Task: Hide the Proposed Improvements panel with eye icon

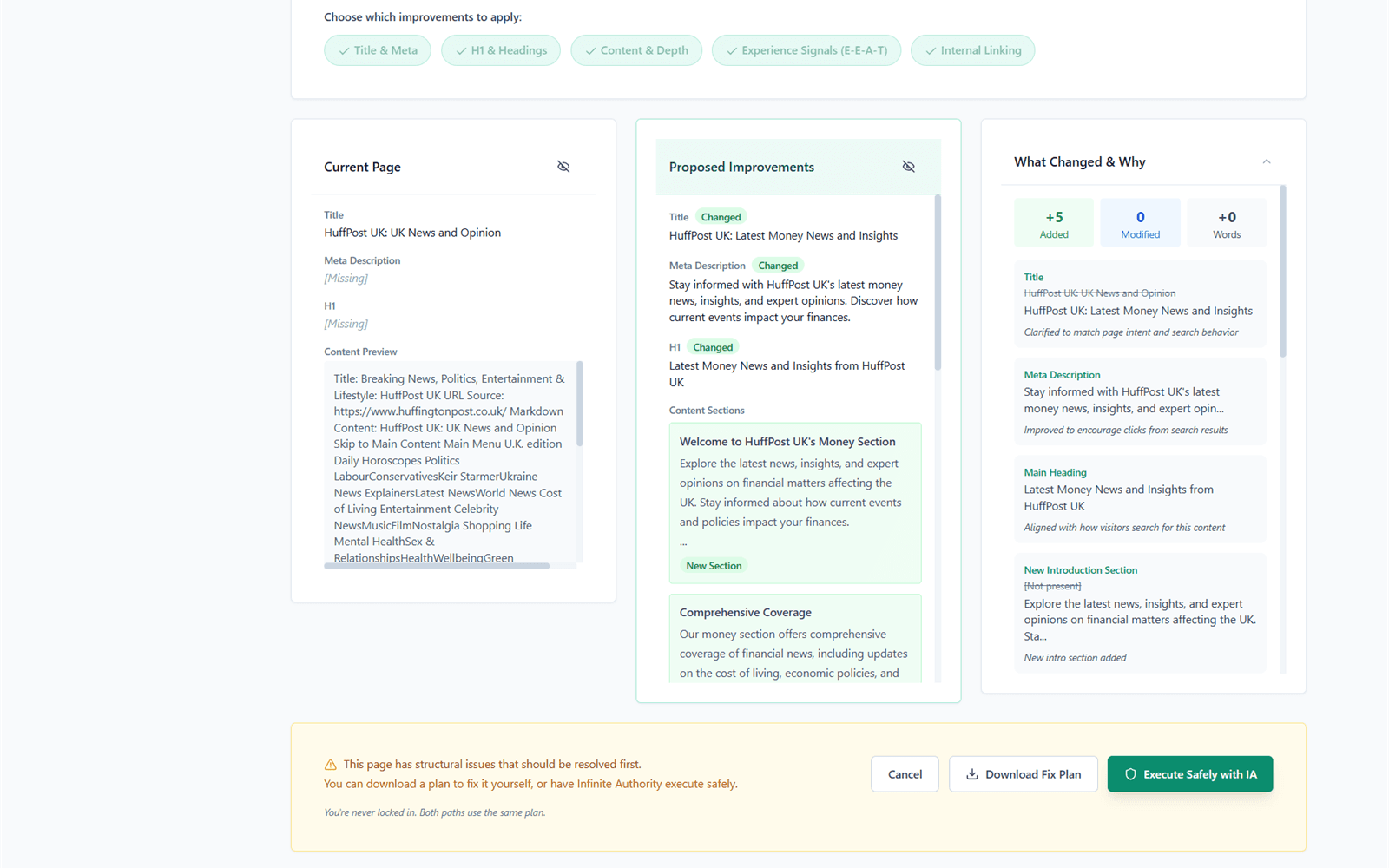Action: (909, 167)
